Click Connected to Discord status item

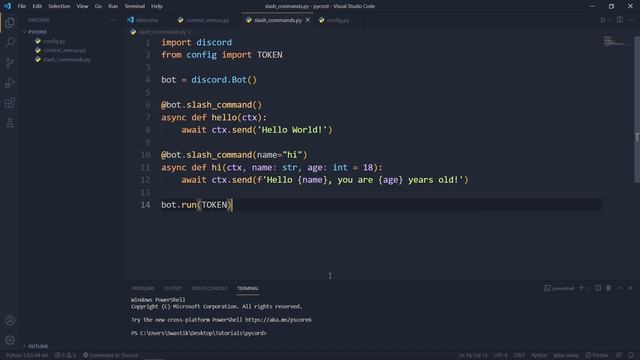(110, 355)
